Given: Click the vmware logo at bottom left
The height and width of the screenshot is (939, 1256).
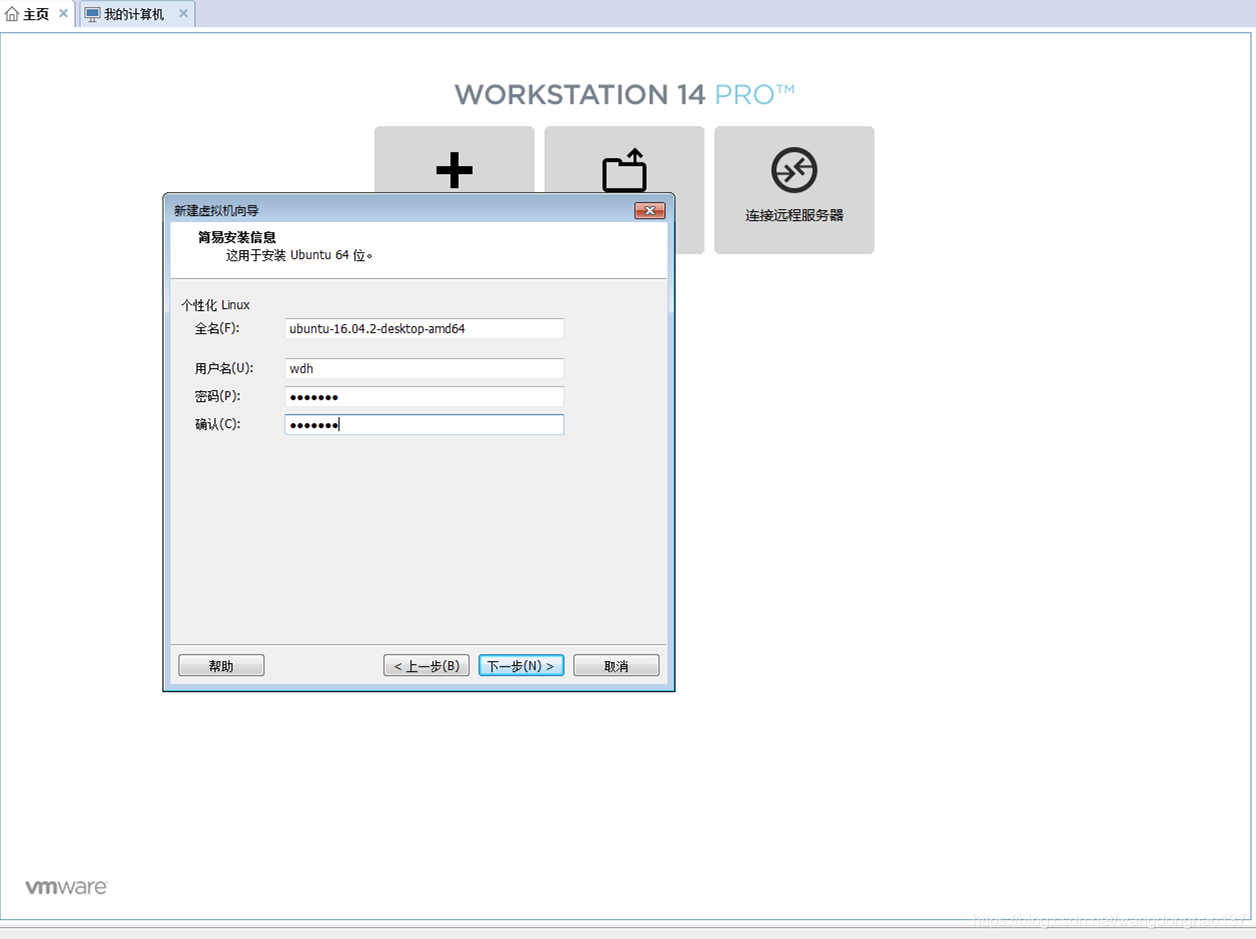Looking at the screenshot, I should 66,887.
